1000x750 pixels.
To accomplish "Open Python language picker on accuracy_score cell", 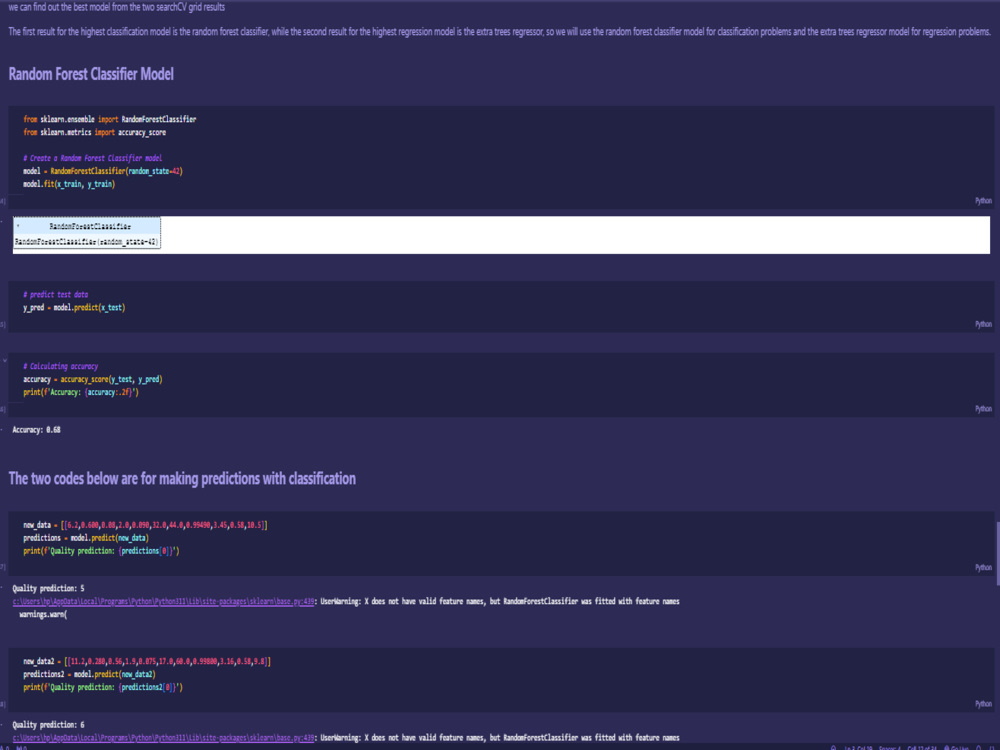I will click(x=983, y=409).
